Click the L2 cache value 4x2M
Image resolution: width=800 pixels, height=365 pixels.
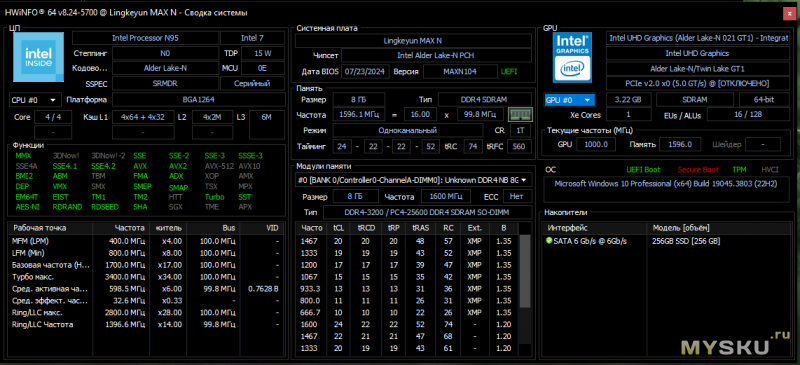coord(211,117)
